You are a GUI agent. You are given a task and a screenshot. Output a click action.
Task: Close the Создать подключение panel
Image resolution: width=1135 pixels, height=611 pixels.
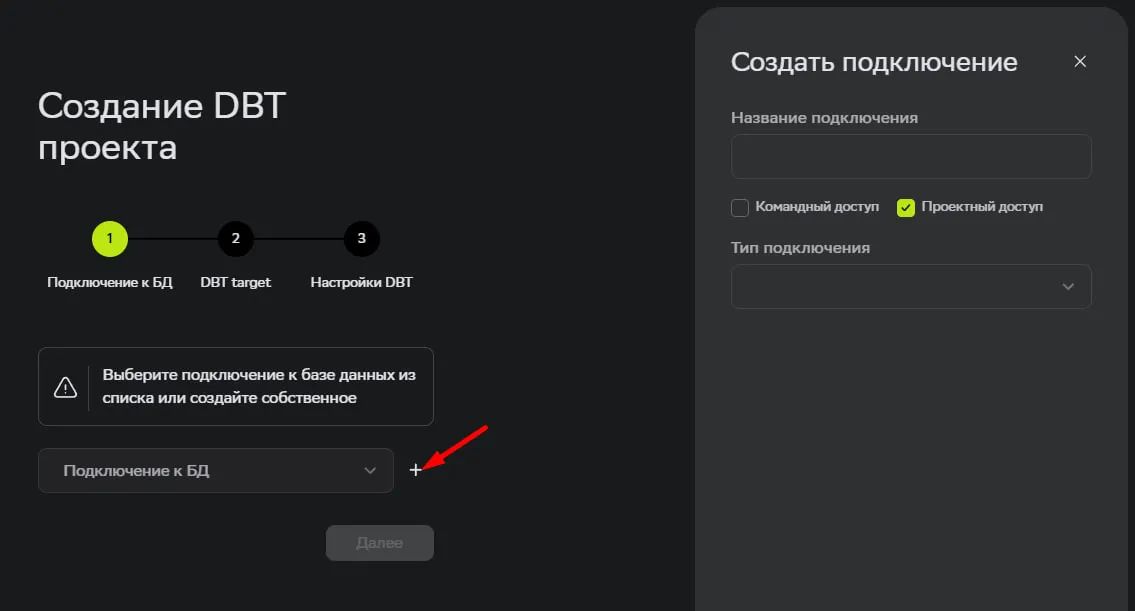point(1079,62)
